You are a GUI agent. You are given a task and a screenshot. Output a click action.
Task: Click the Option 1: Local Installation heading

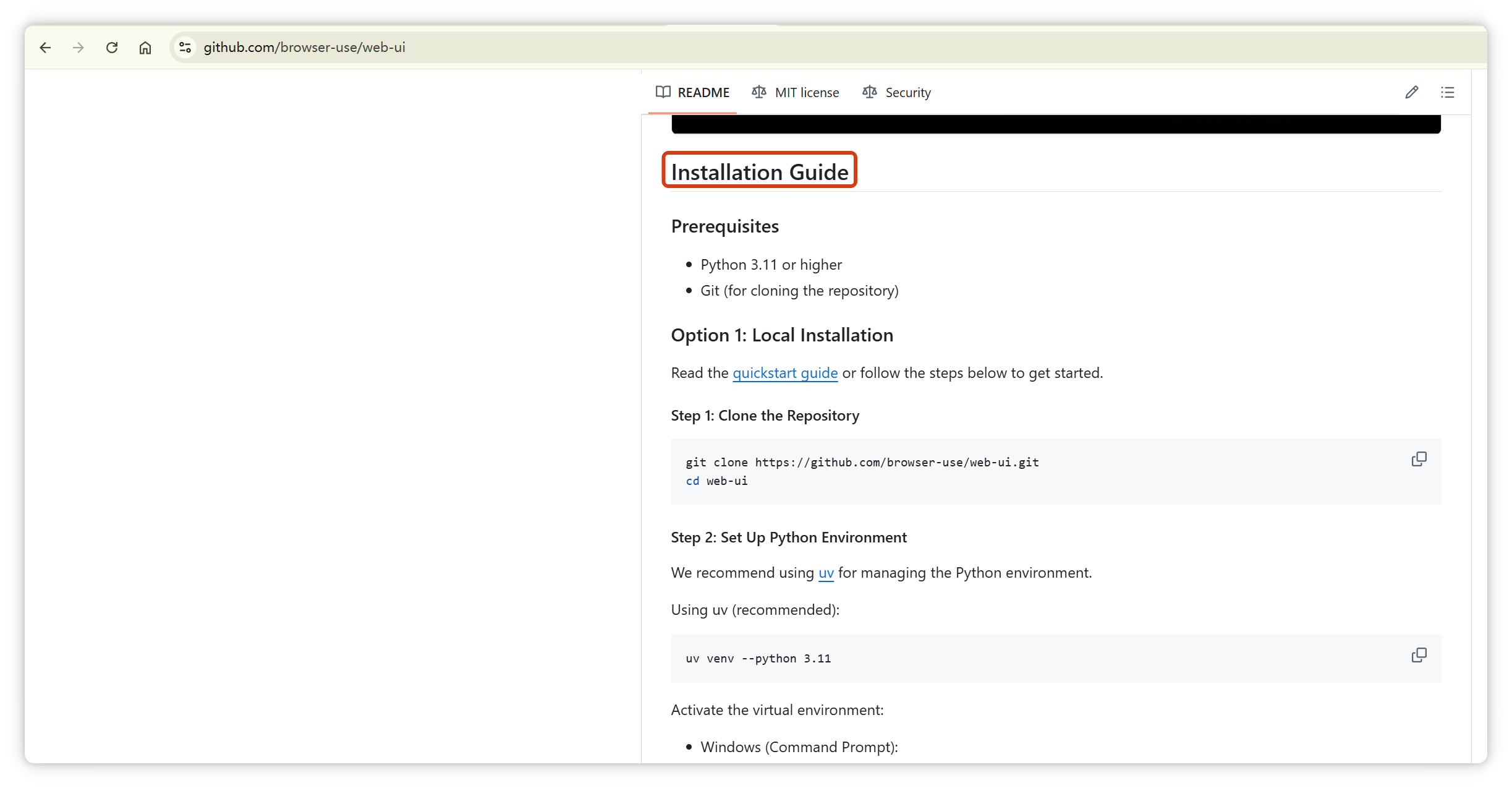782,335
